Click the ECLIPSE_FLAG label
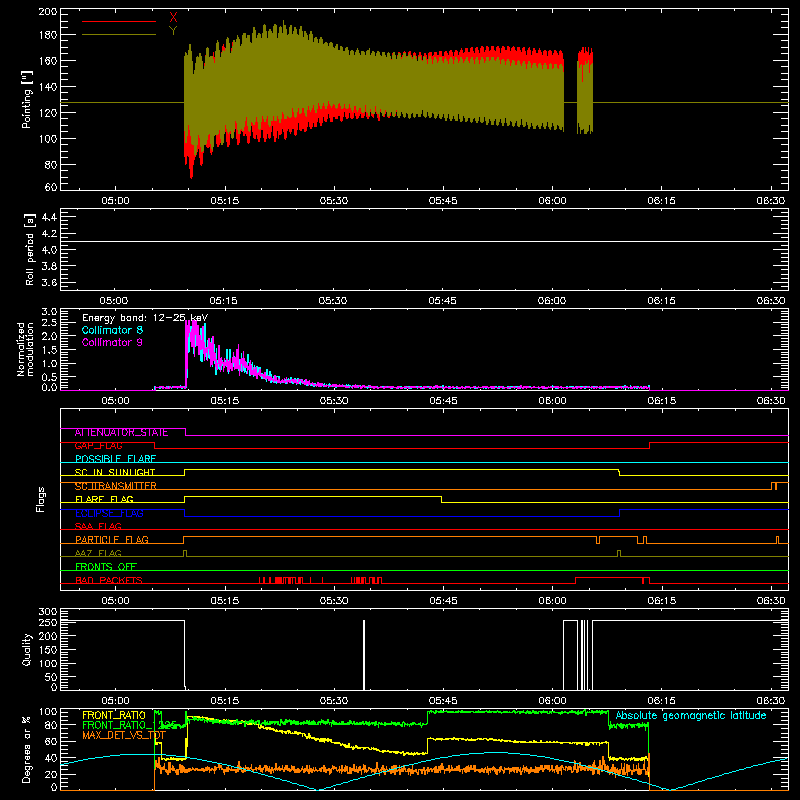 (109, 513)
